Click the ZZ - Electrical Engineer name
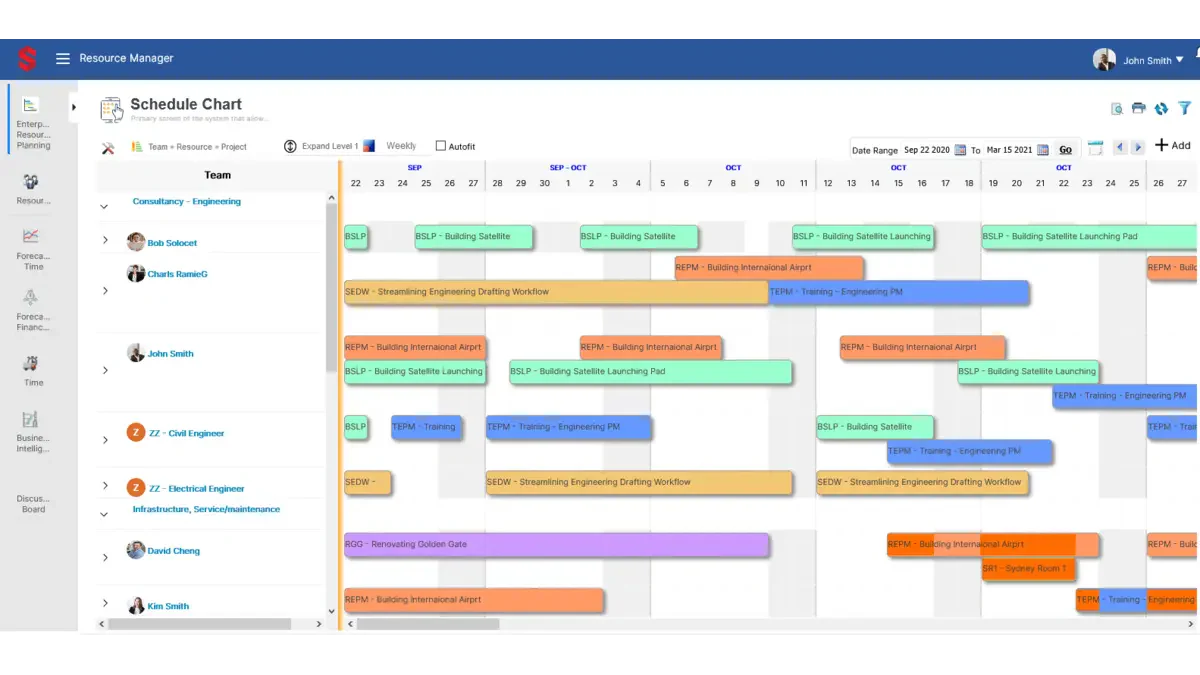 coord(197,489)
